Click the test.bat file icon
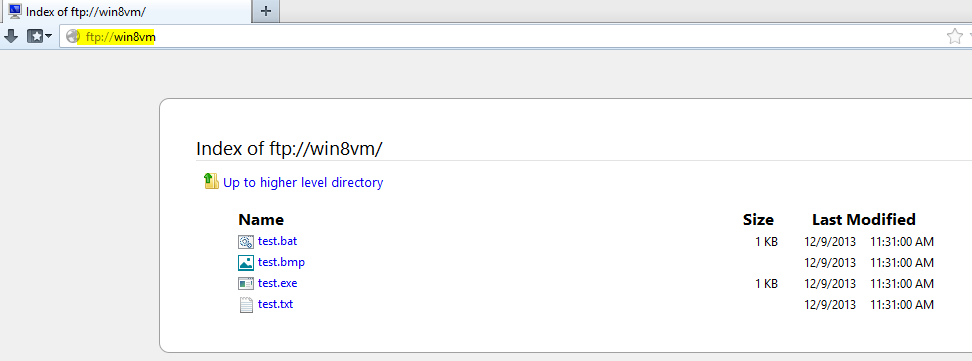The image size is (972, 361). tap(246, 242)
